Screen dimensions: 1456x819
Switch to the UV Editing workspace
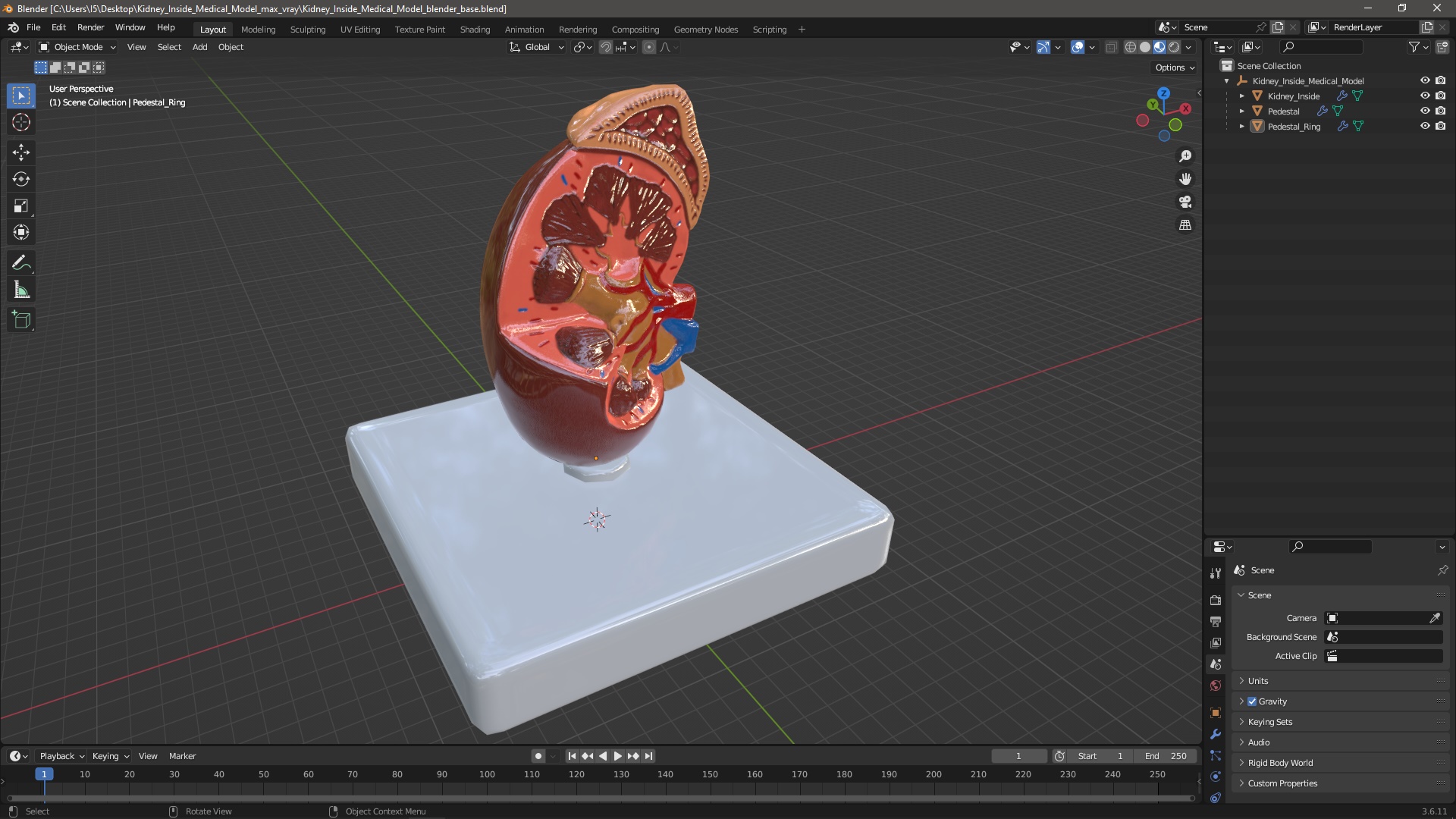click(x=359, y=30)
